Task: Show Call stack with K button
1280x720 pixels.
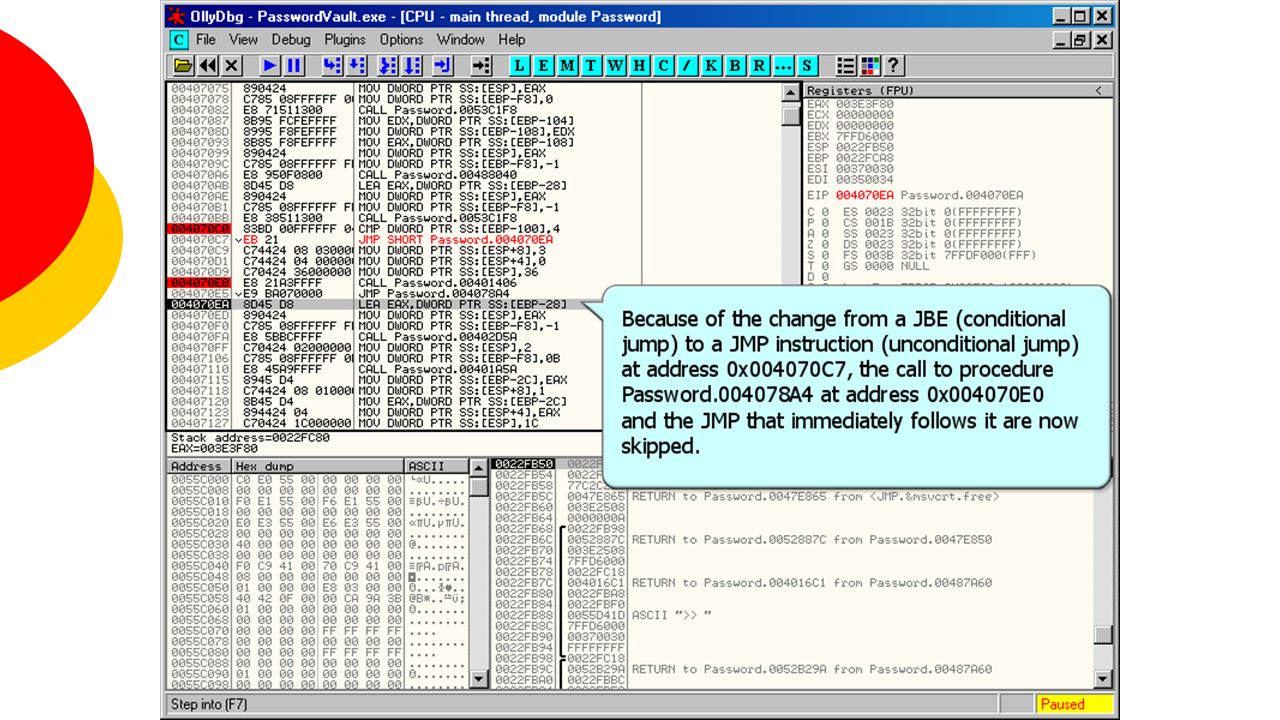Action: click(x=712, y=65)
